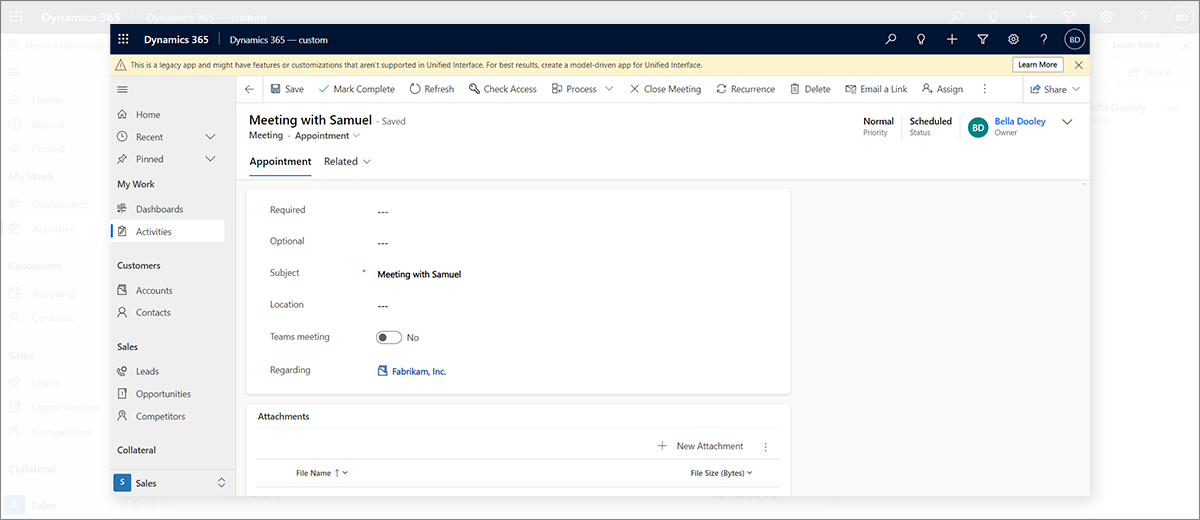The height and width of the screenshot is (520, 1200).
Task: Open the Recurrence command
Action: 745,89
